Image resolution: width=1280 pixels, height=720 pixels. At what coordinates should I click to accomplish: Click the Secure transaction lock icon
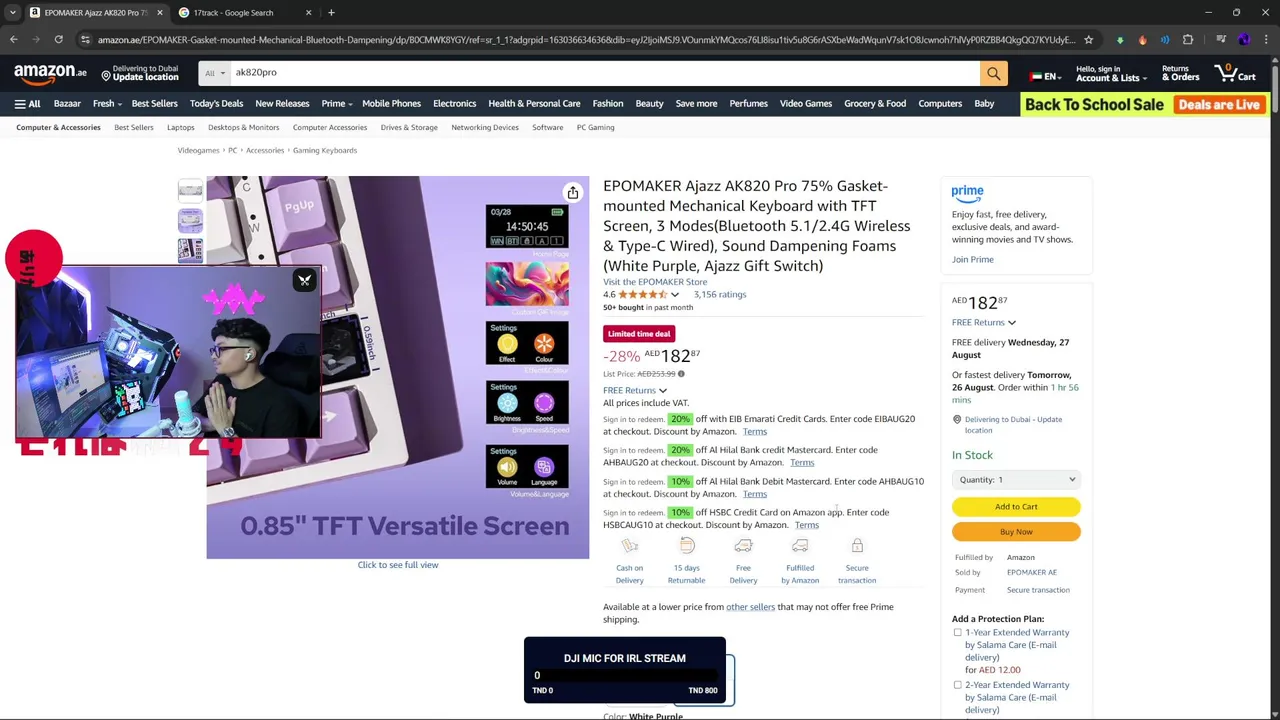point(857,546)
